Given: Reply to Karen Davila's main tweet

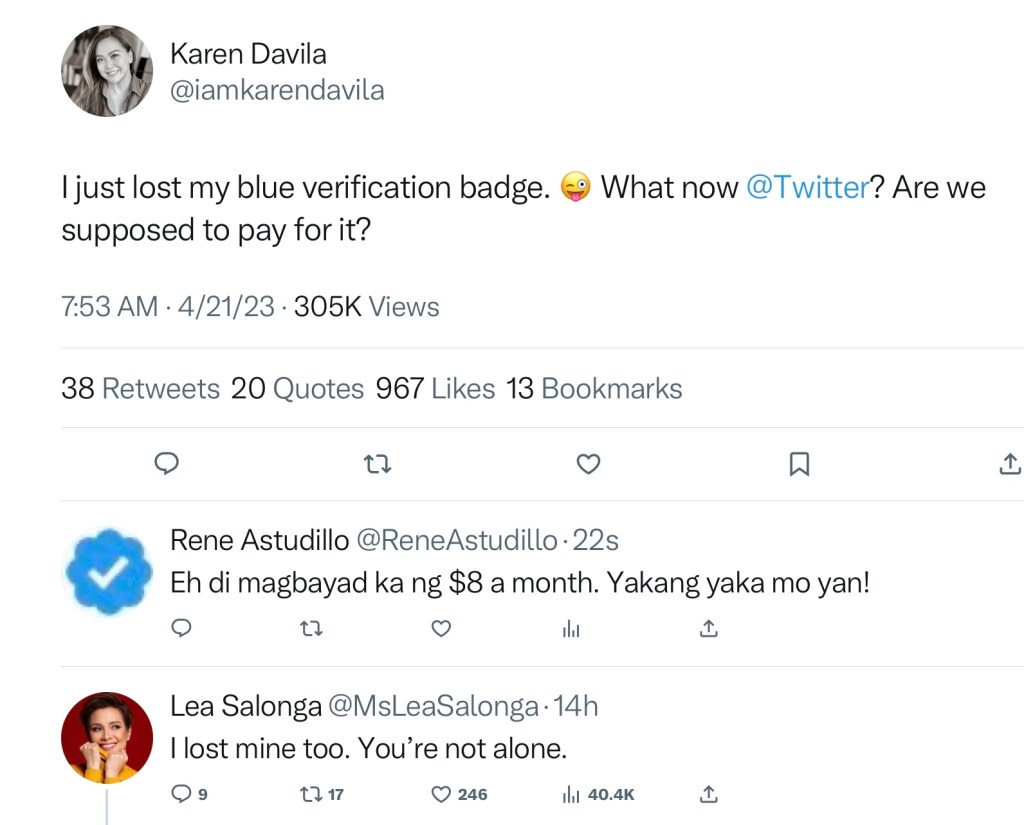Looking at the screenshot, I should tap(167, 464).
